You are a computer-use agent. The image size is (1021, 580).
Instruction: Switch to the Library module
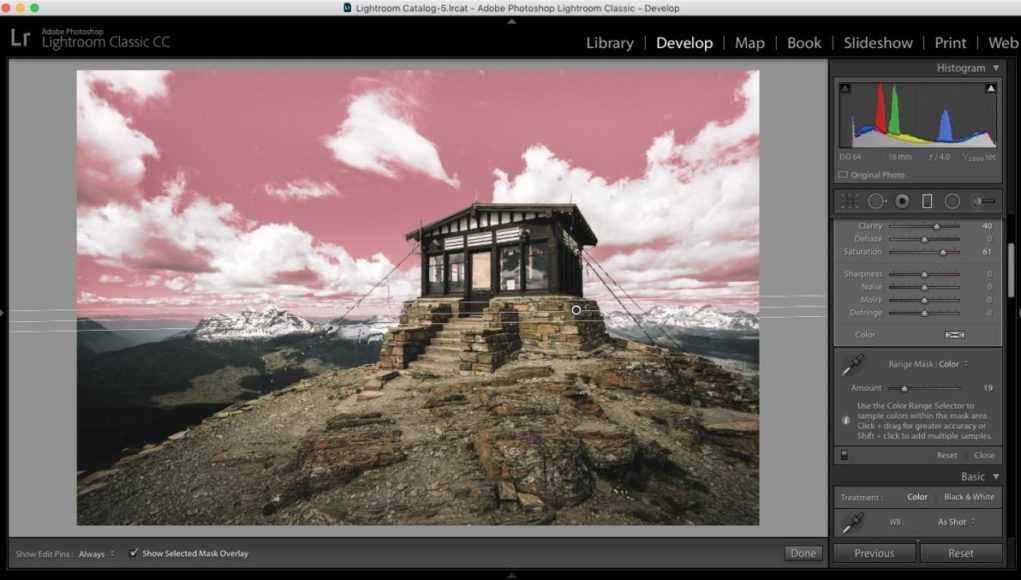click(x=609, y=43)
